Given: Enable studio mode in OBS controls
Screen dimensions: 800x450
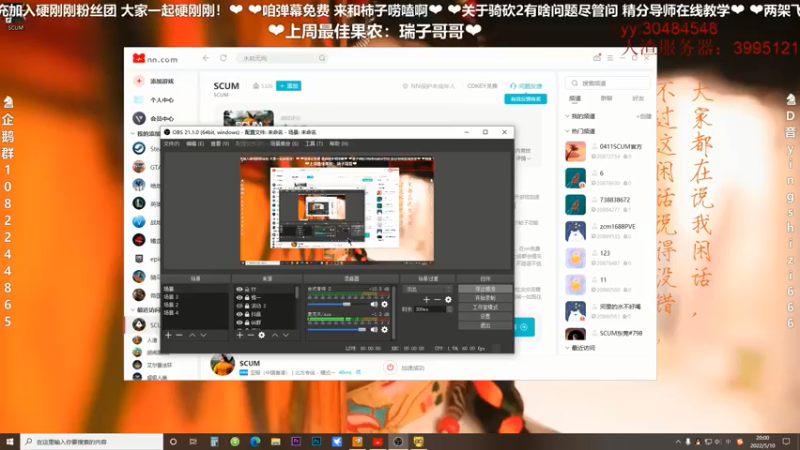Looking at the screenshot, I should 485,307.
